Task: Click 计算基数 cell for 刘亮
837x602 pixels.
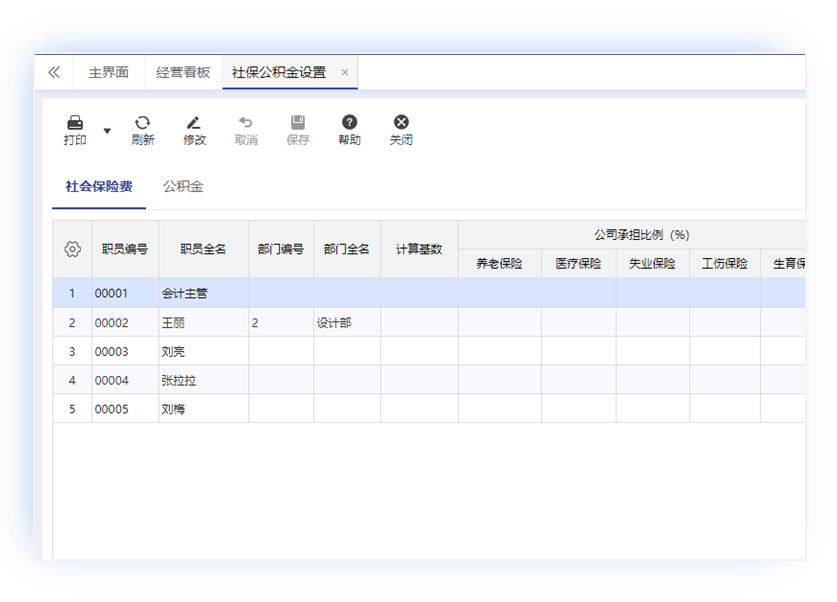Action: [x=419, y=352]
